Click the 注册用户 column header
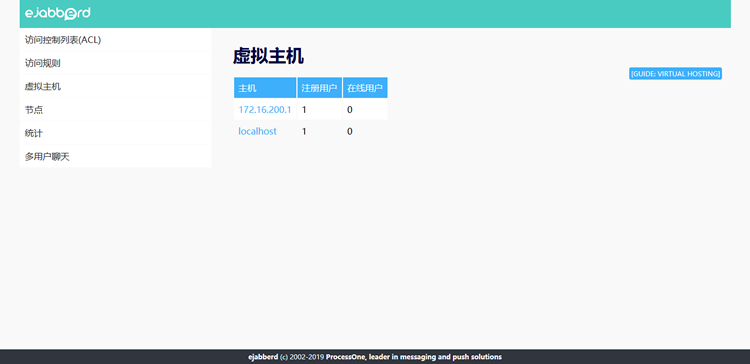750x364 pixels. coord(320,88)
